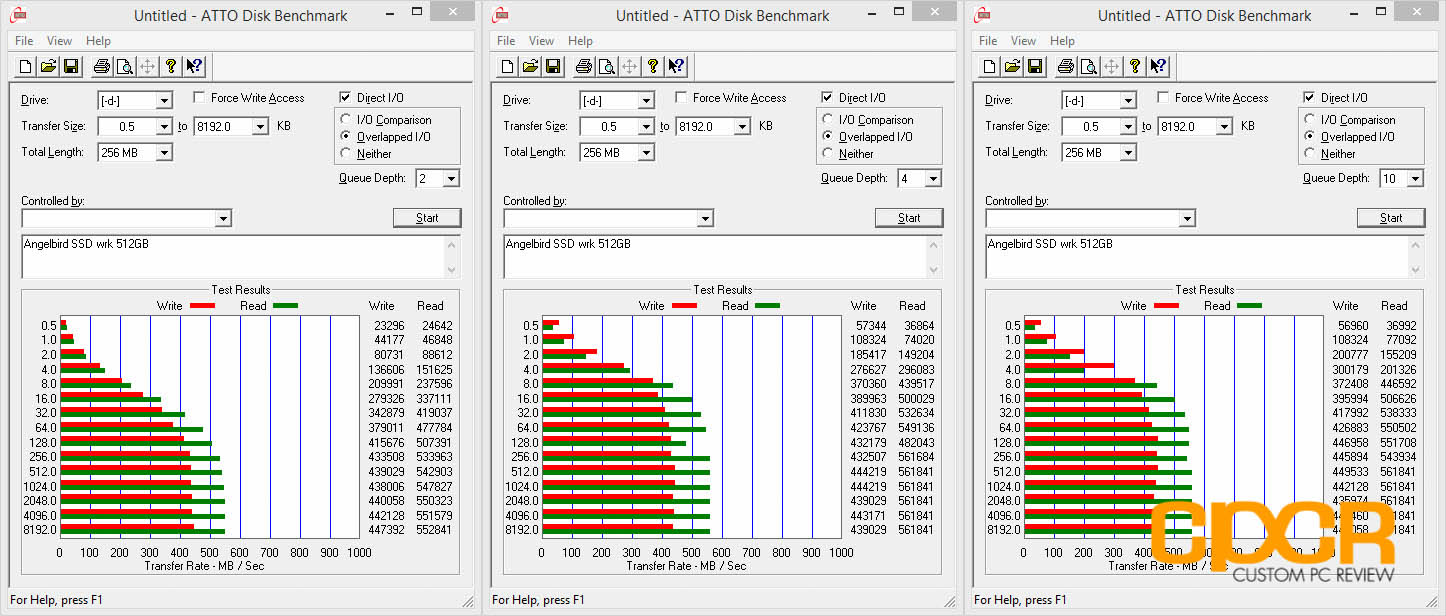Toggle Direct I/O in Queue Depth 10 window
Screen dimensions: 1446x616
1309,98
